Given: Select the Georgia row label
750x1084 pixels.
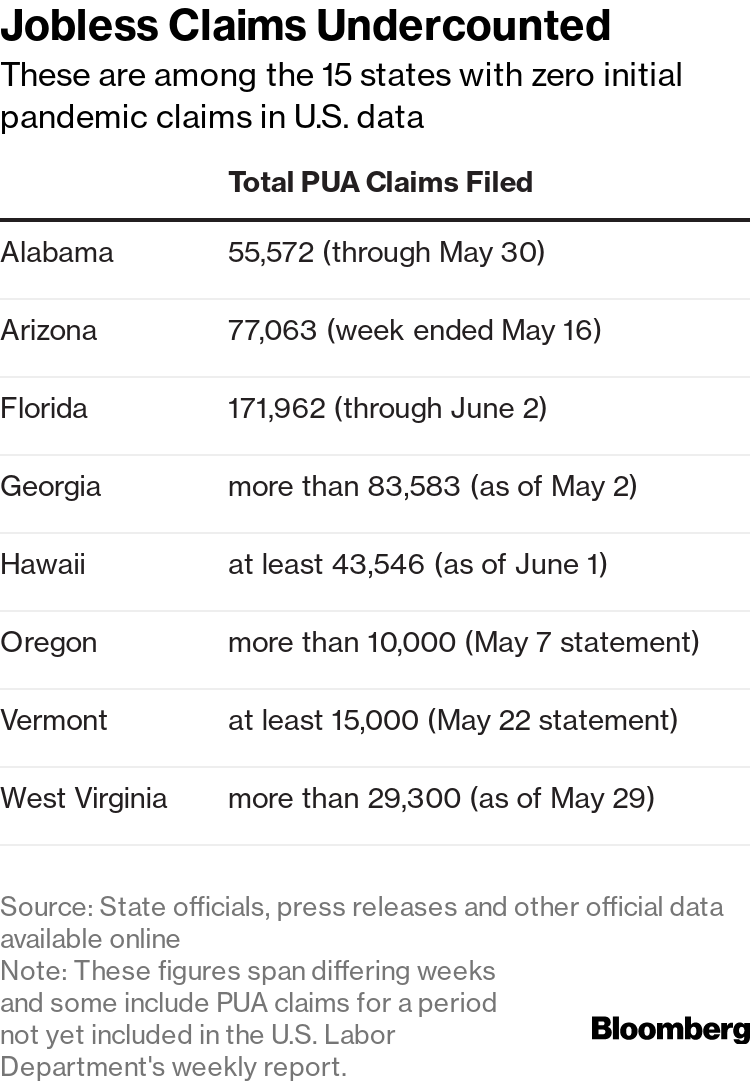Looking at the screenshot, I should (50, 487).
